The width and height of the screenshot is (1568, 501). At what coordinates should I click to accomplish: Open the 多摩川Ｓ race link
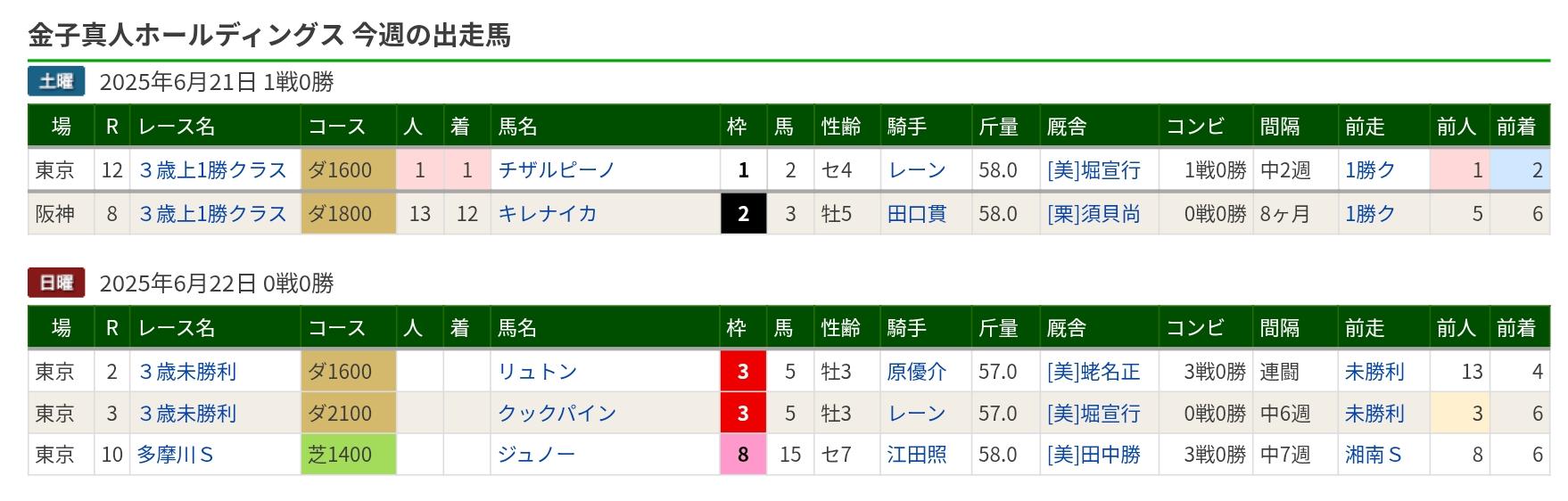pyautogui.click(x=176, y=455)
